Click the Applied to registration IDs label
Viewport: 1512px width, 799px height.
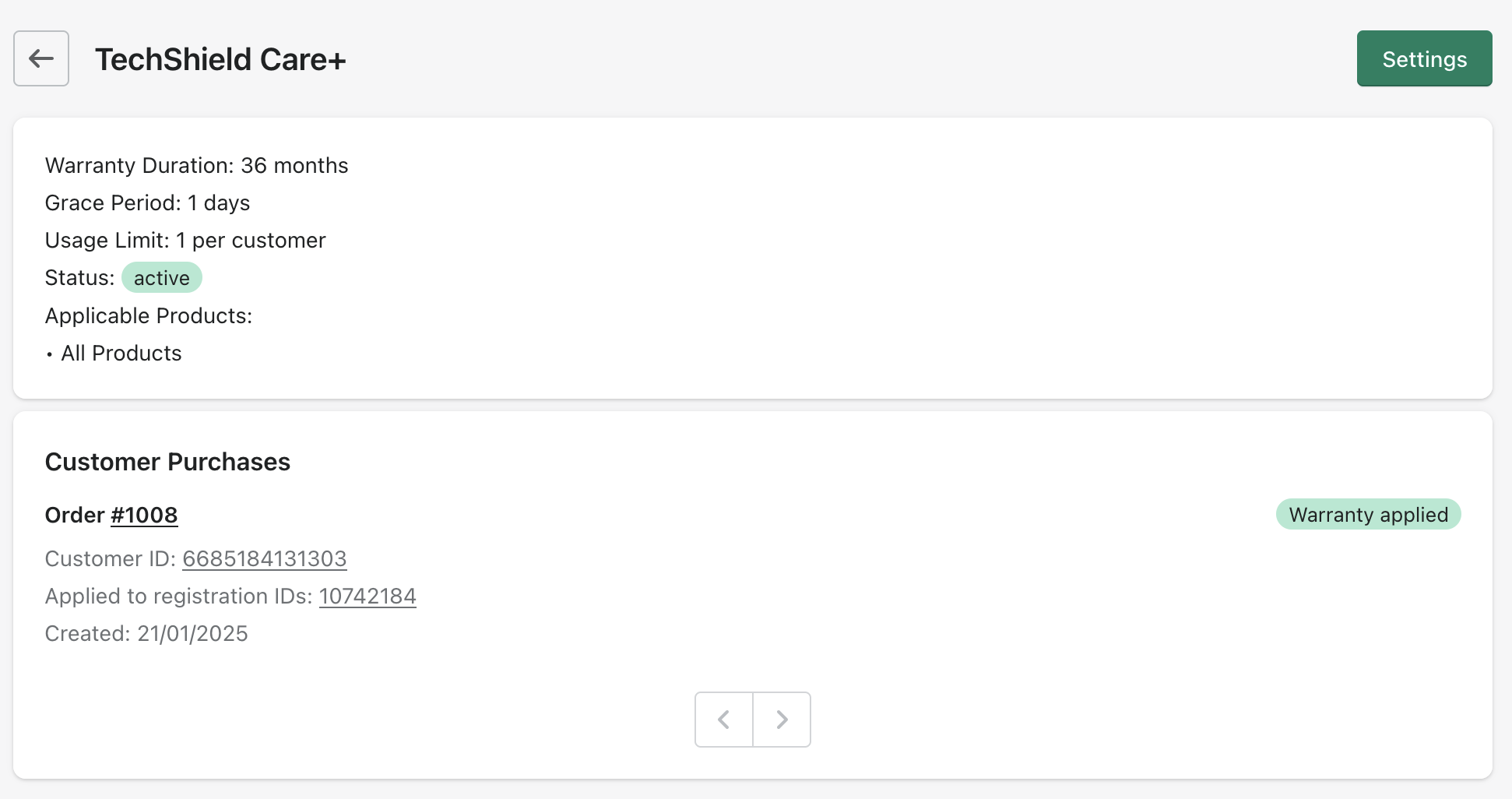point(178,596)
